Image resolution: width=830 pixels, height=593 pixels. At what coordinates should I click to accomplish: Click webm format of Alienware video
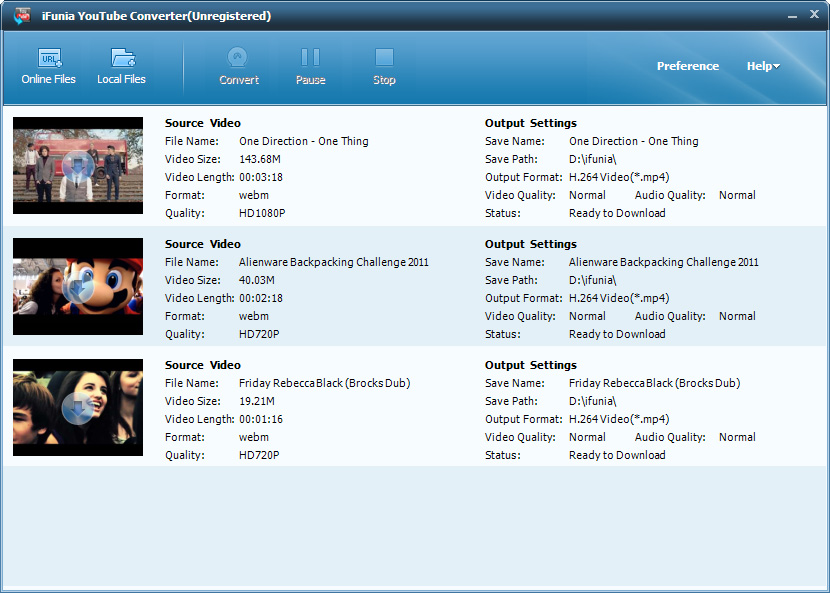(254, 316)
